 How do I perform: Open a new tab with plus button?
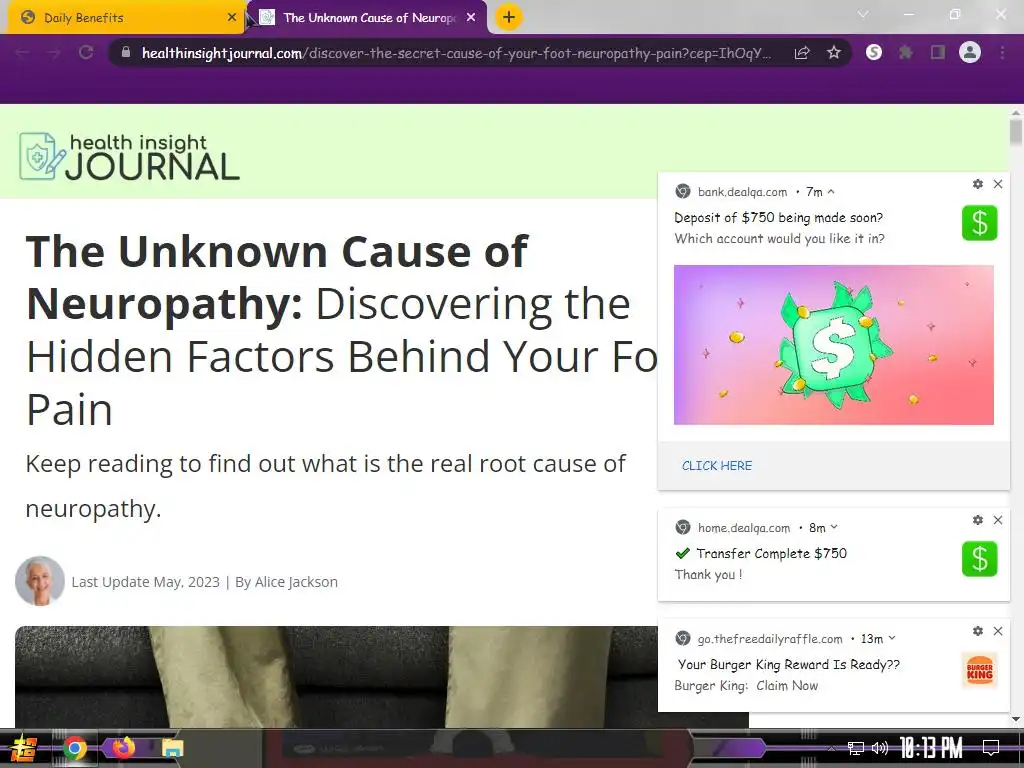509,17
